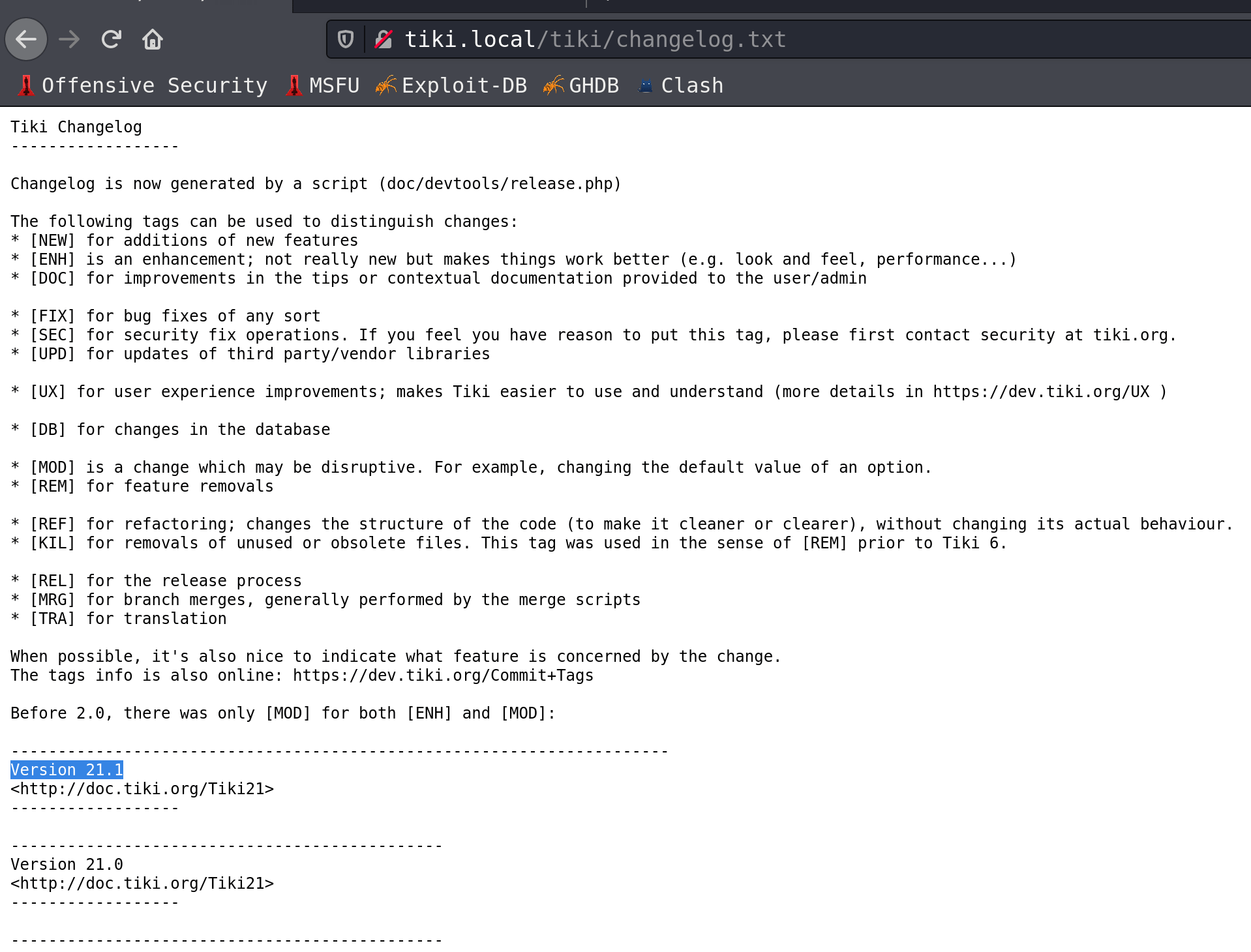Click the 'Version 21.0' text
Viewport: 1251px width, 952px height.
click(x=67, y=865)
